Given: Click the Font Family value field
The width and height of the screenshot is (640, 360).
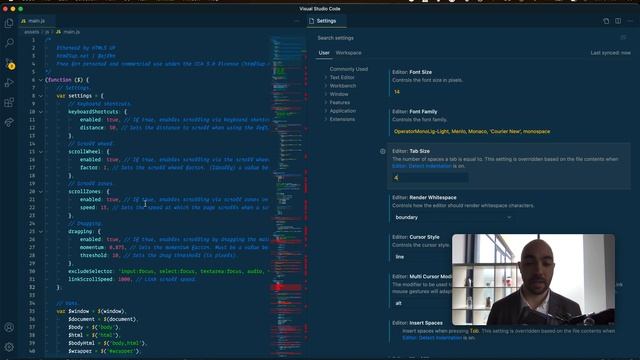Looking at the screenshot, I should (510, 131).
